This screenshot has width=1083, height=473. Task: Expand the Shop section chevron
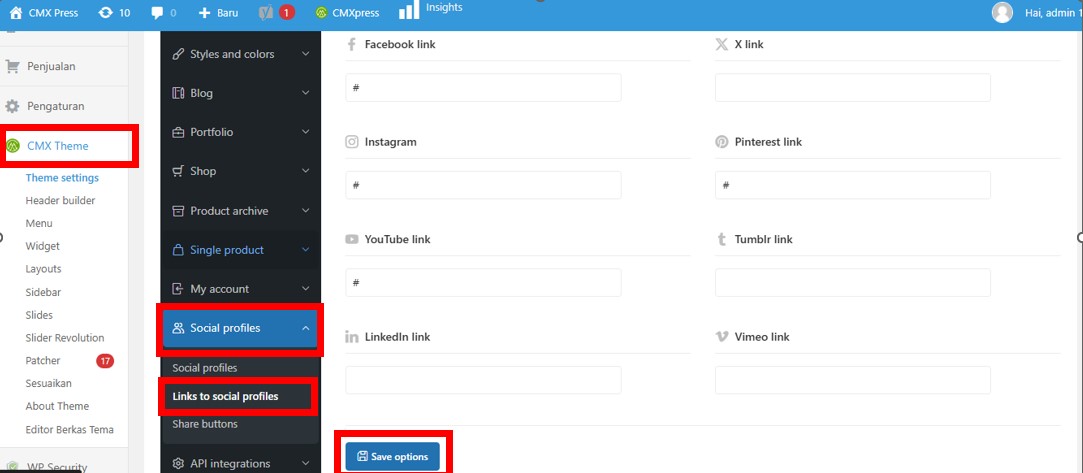coord(306,171)
